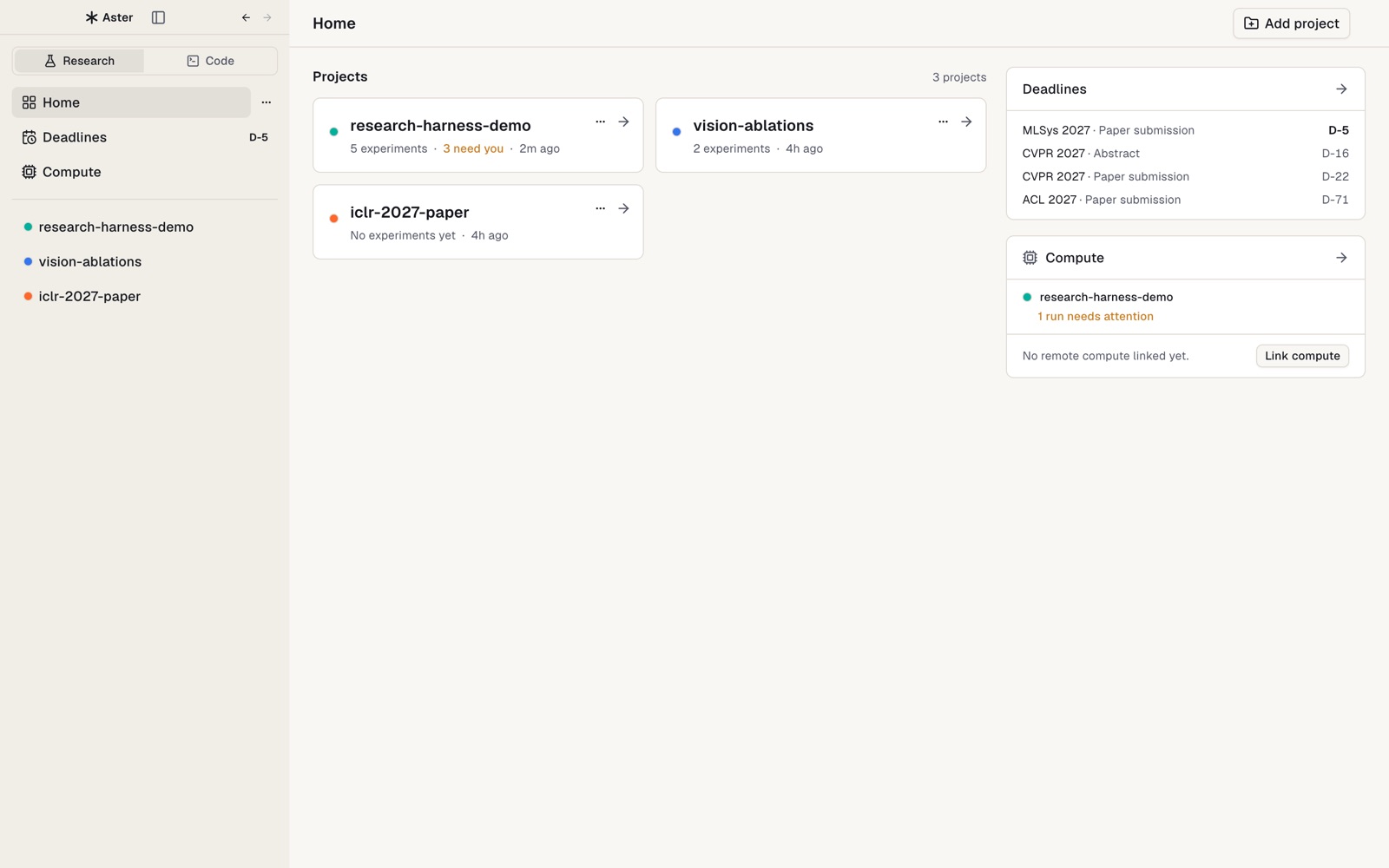
Task: Select the MLSys 2027 Paper submission deadline
Action: [x=1185, y=130]
